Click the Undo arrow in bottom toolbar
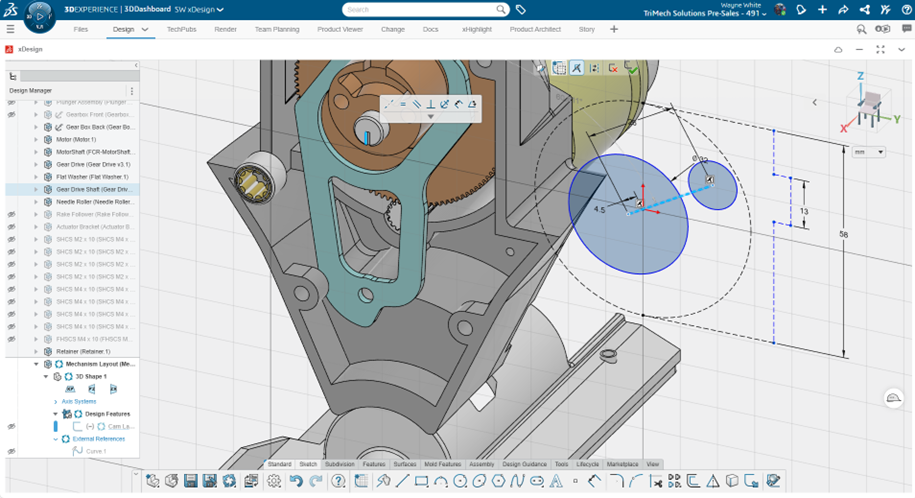The width and height of the screenshot is (915, 498). coord(295,481)
